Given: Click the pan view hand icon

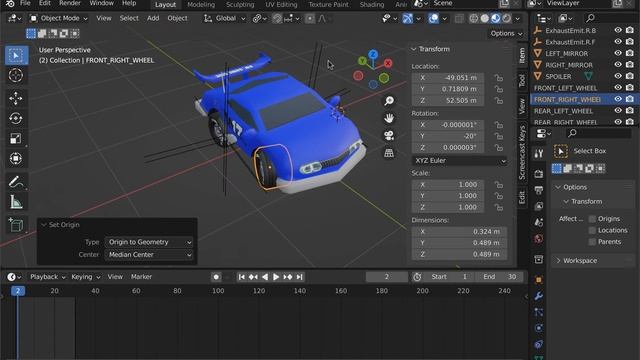Looking at the screenshot, I should coord(389,118).
